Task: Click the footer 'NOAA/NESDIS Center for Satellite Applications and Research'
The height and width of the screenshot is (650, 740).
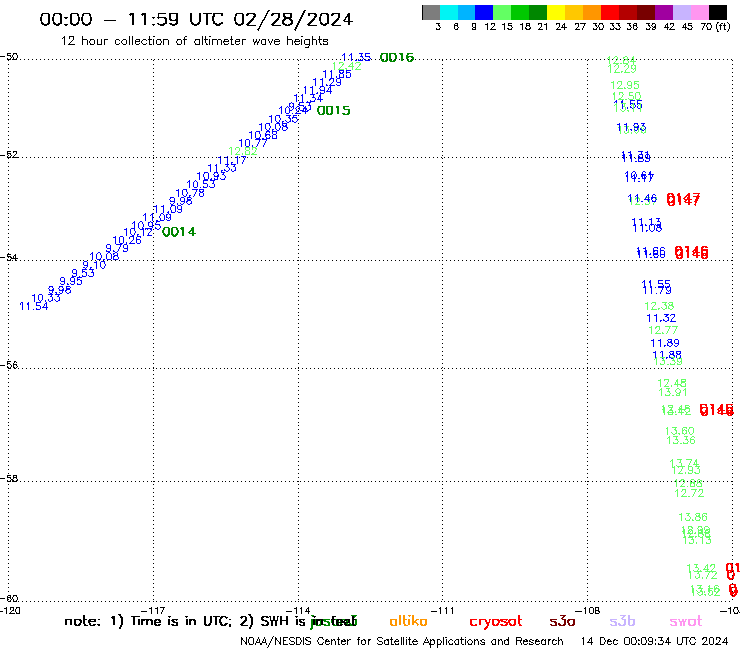Action: pyautogui.click(x=402, y=642)
